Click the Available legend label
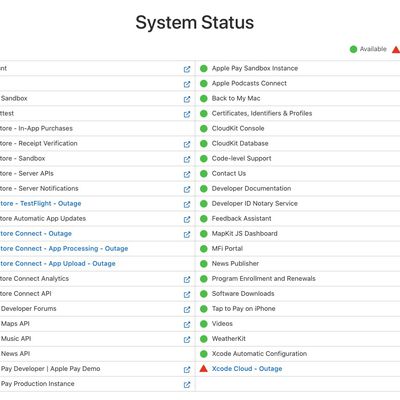 point(373,49)
